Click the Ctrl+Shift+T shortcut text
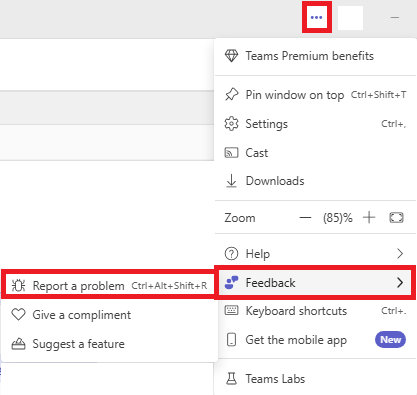The width and height of the screenshot is (417, 395). coord(378,95)
